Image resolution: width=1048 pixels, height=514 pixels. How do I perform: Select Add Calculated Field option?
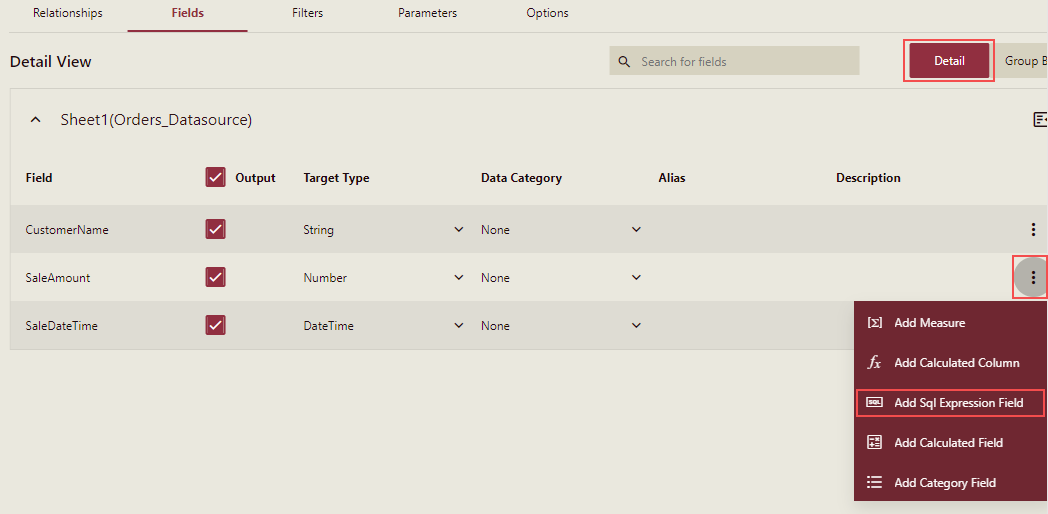click(x=950, y=442)
